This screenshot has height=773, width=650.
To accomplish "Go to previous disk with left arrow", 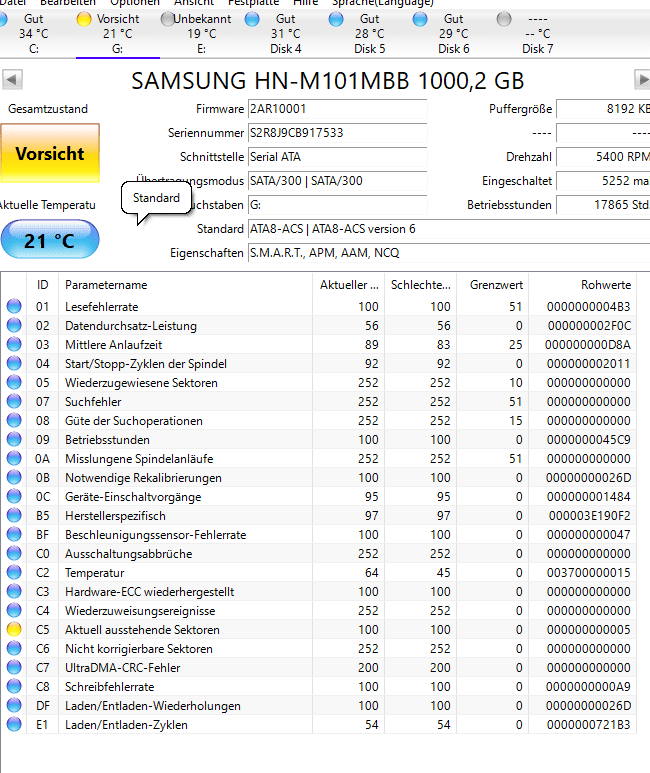I will [x=12, y=79].
